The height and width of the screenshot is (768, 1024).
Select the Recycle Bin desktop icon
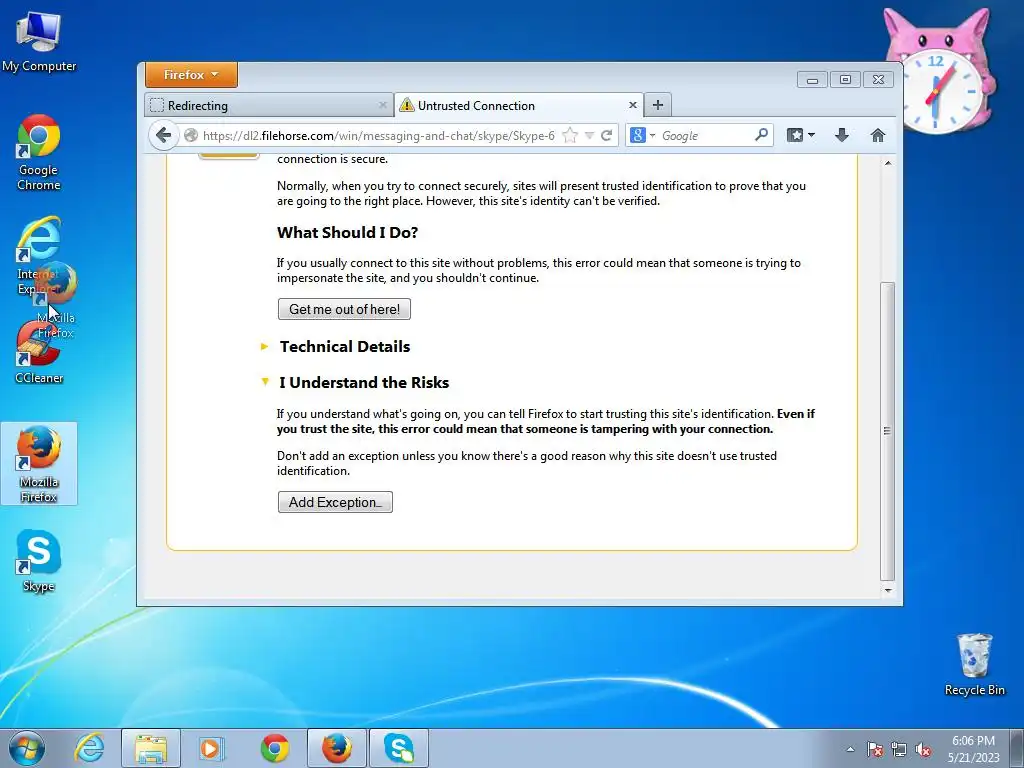974,664
